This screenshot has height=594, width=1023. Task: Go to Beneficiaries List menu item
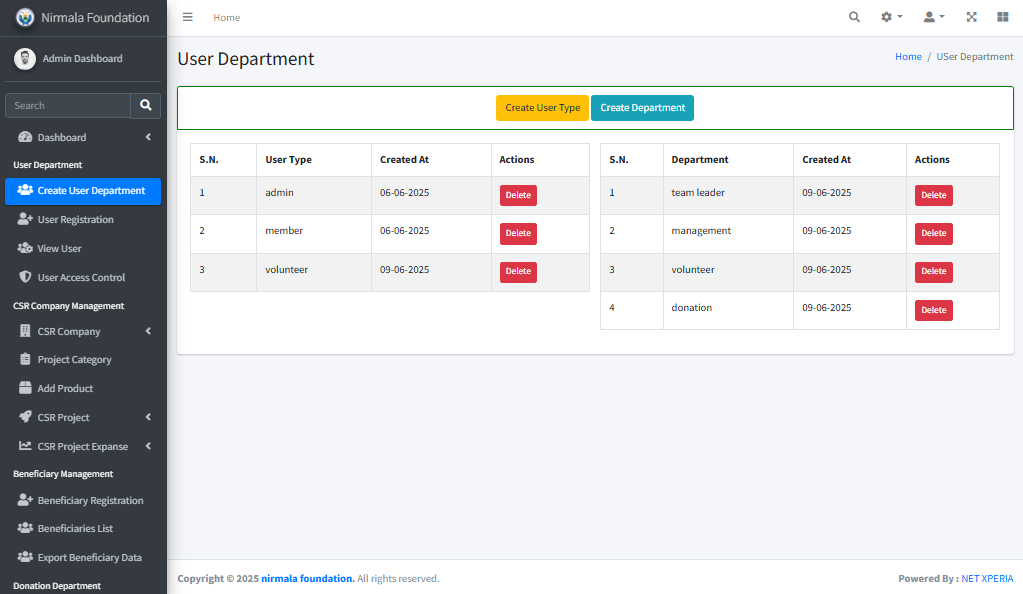75,528
